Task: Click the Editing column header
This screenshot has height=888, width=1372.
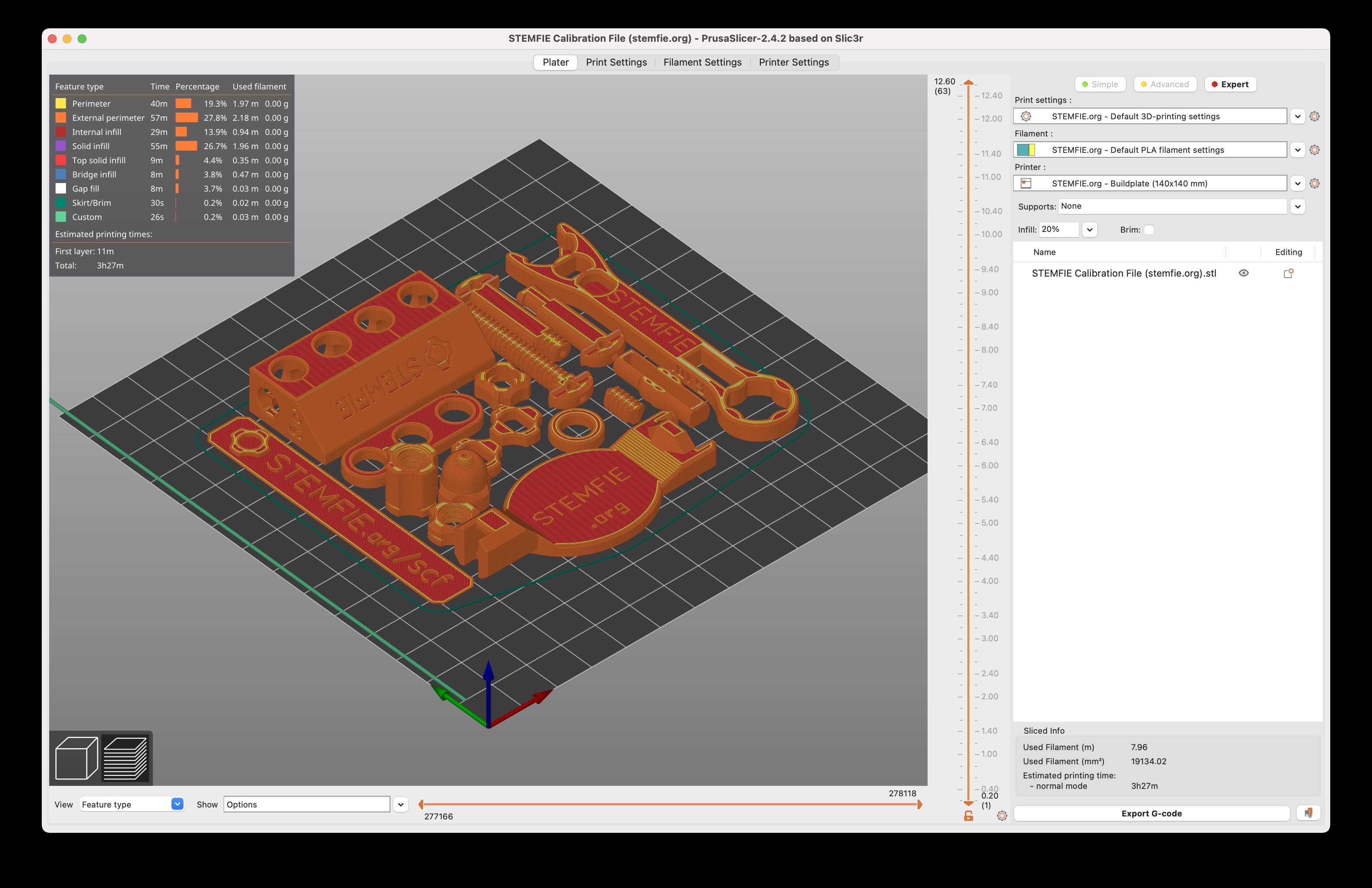Action: click(1288, 252)
